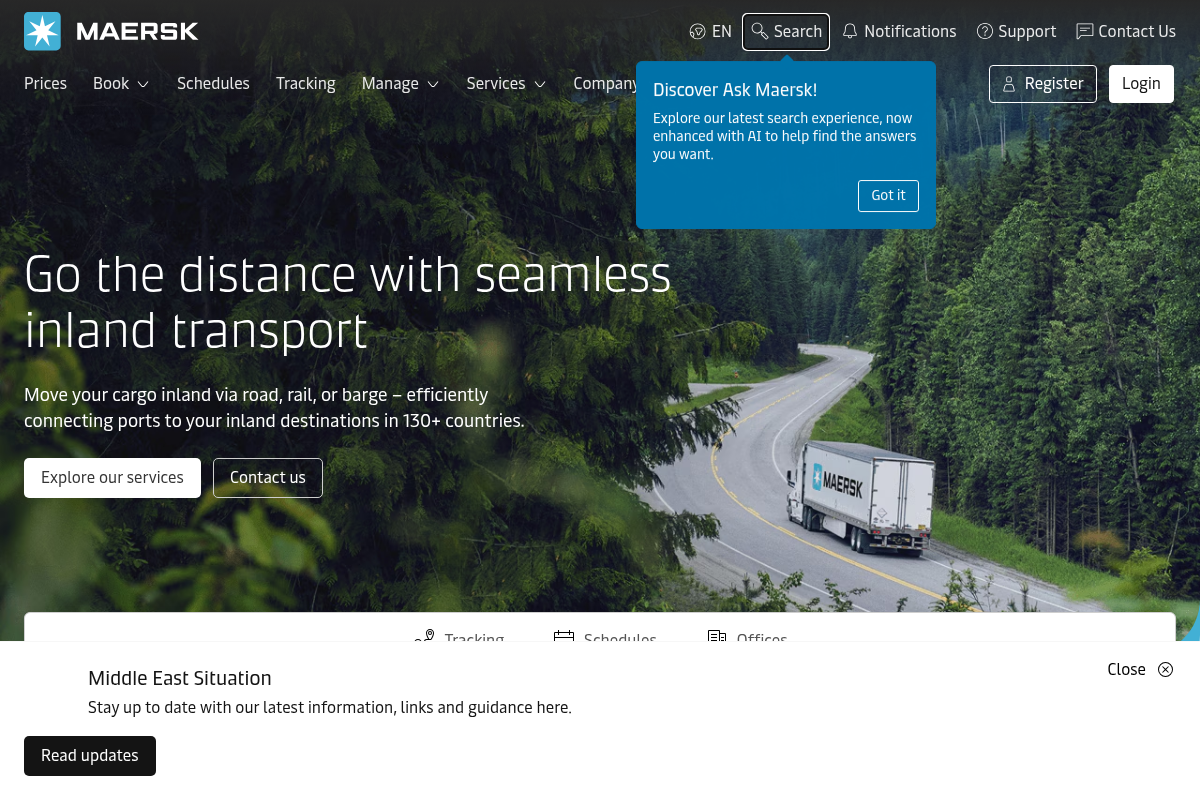Open Notifications bell
This screenshot has height=800, width=1200.
click(899, 31)
